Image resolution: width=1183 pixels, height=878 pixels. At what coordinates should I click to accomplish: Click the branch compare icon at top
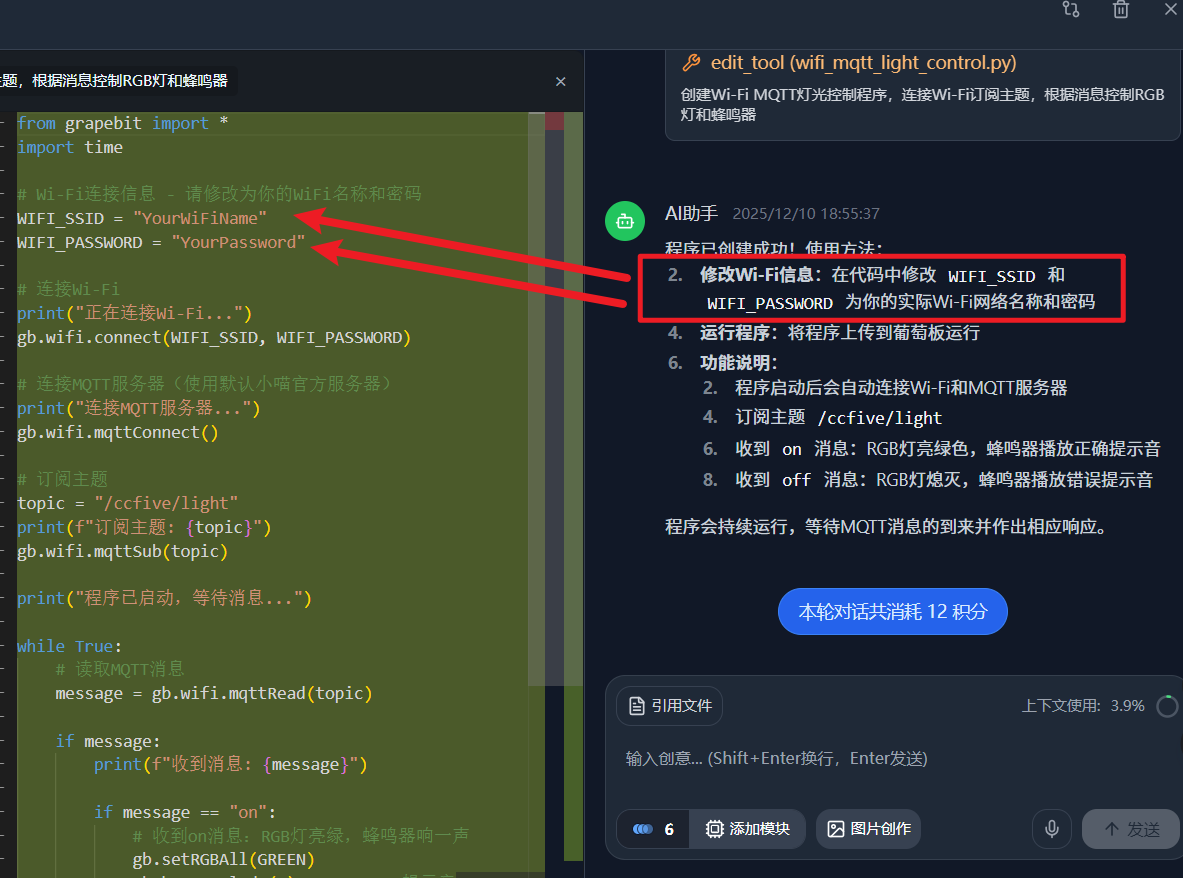click(1071, 10)
